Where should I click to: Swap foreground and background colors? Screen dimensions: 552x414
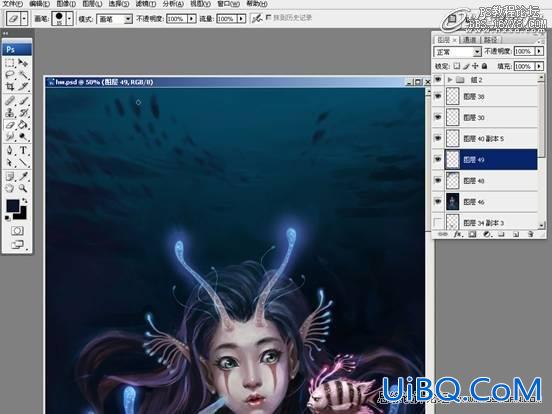click(x=24, y=201)
